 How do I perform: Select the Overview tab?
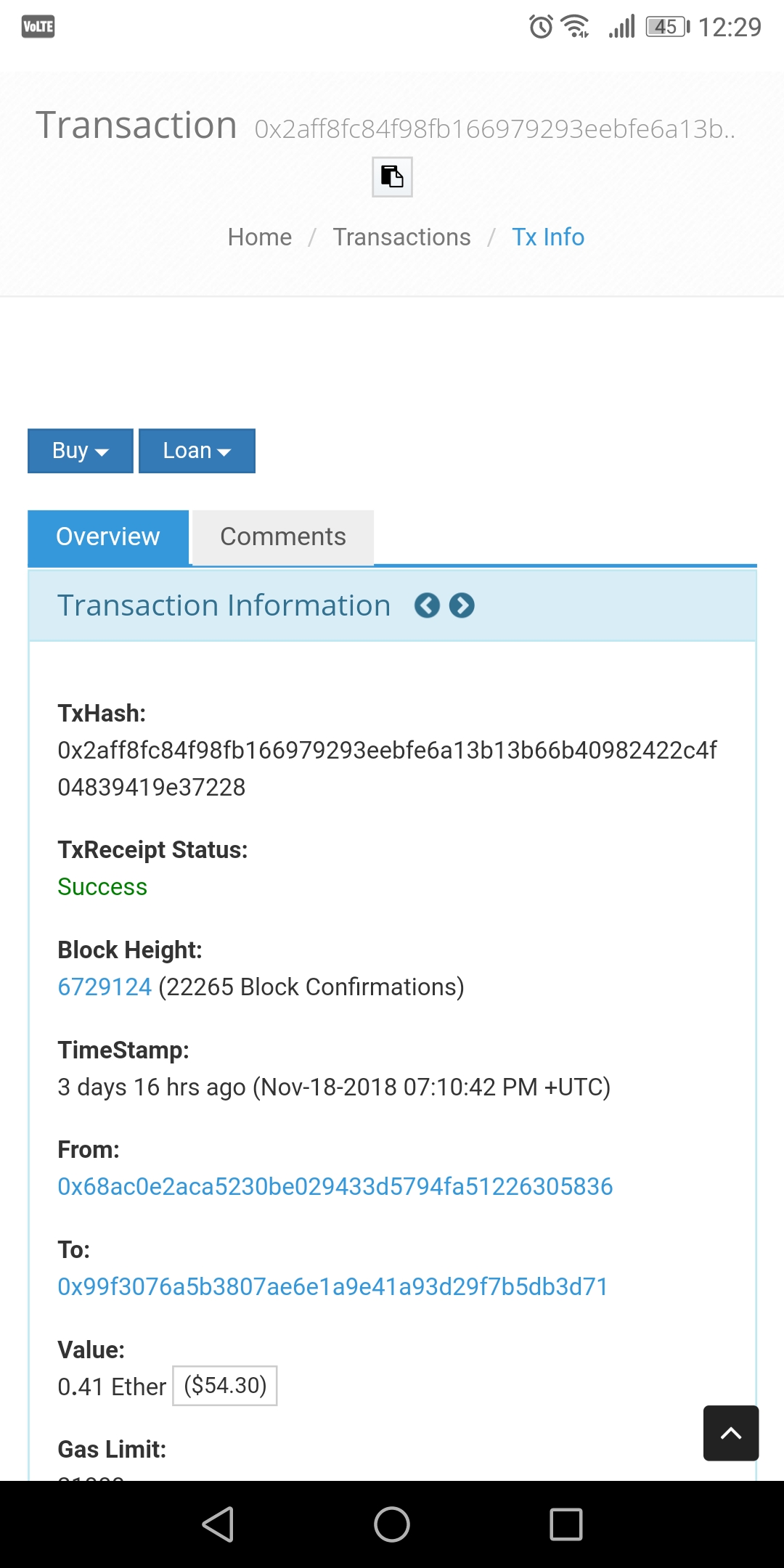pyautogui.click(x=108, y=536)
